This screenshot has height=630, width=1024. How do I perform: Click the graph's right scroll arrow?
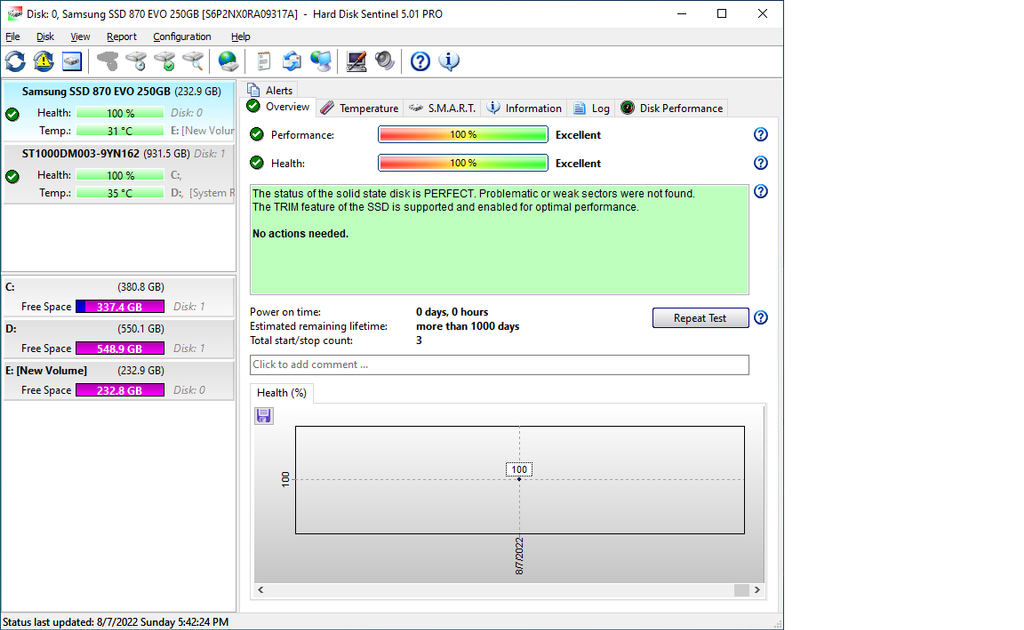[x=757, y=590]
